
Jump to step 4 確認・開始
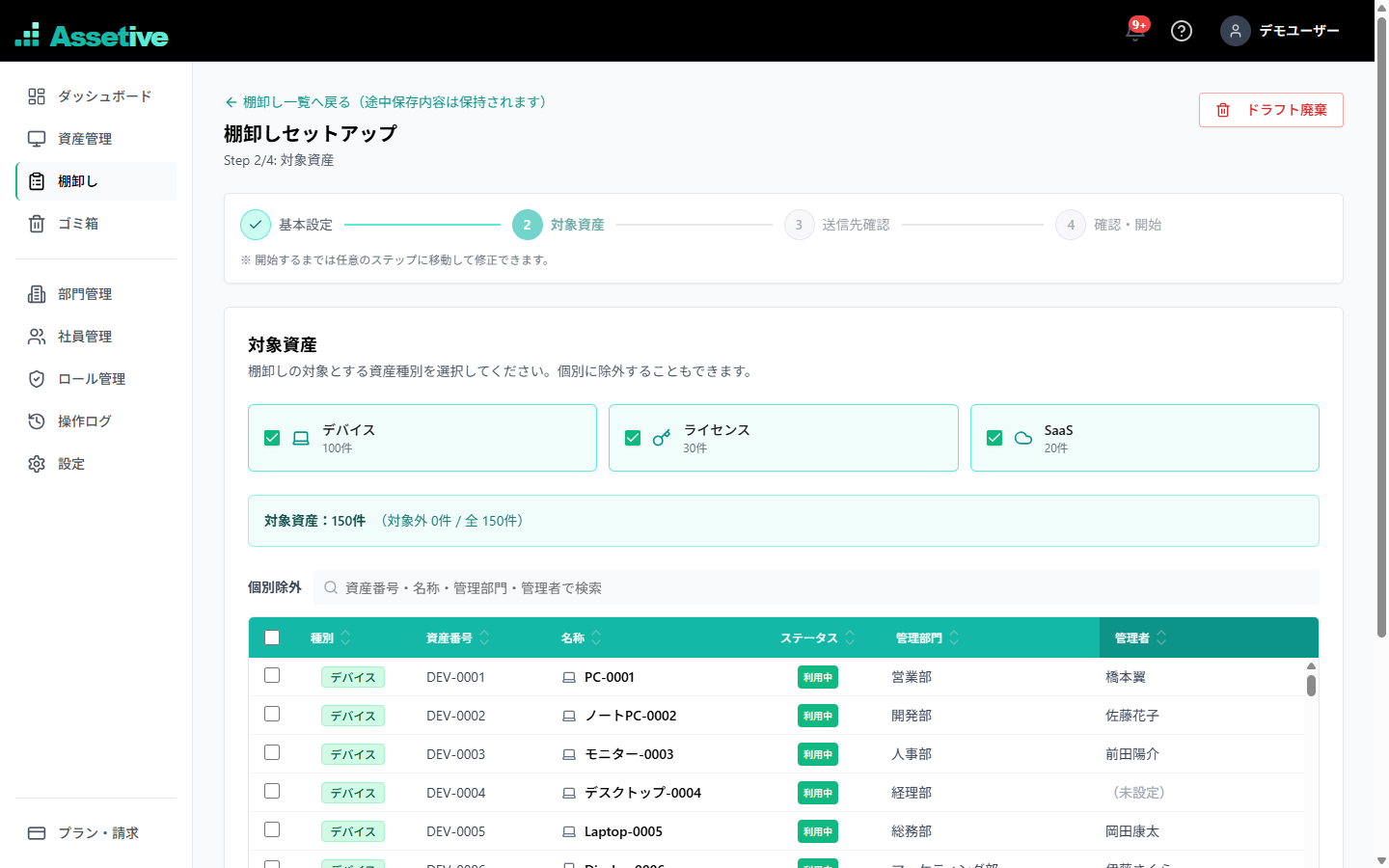tap(1108, 225)
